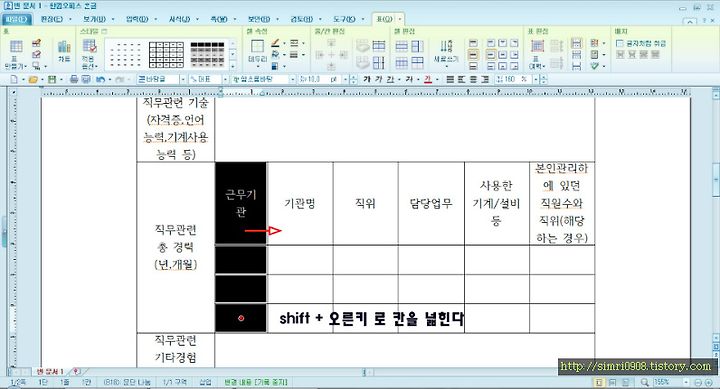Click the 사용한 기계/설비 등 cell
Image resolution: width=720 pixels, height=389 pixels.
[x=496, y=203]
